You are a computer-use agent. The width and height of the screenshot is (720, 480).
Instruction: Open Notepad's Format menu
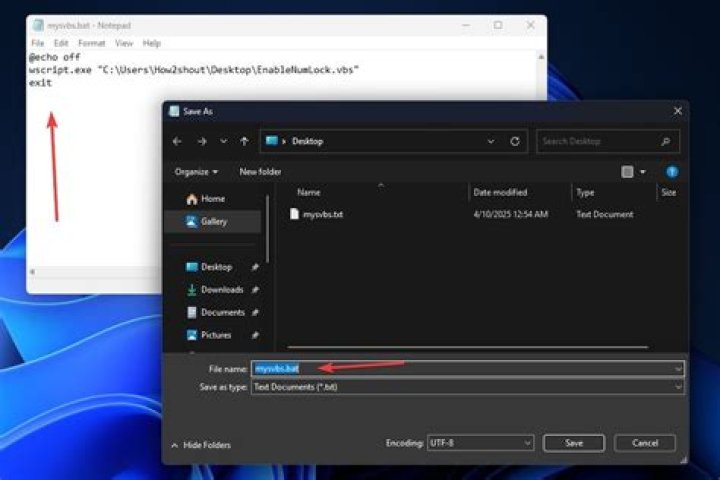(x=91, y=44)
